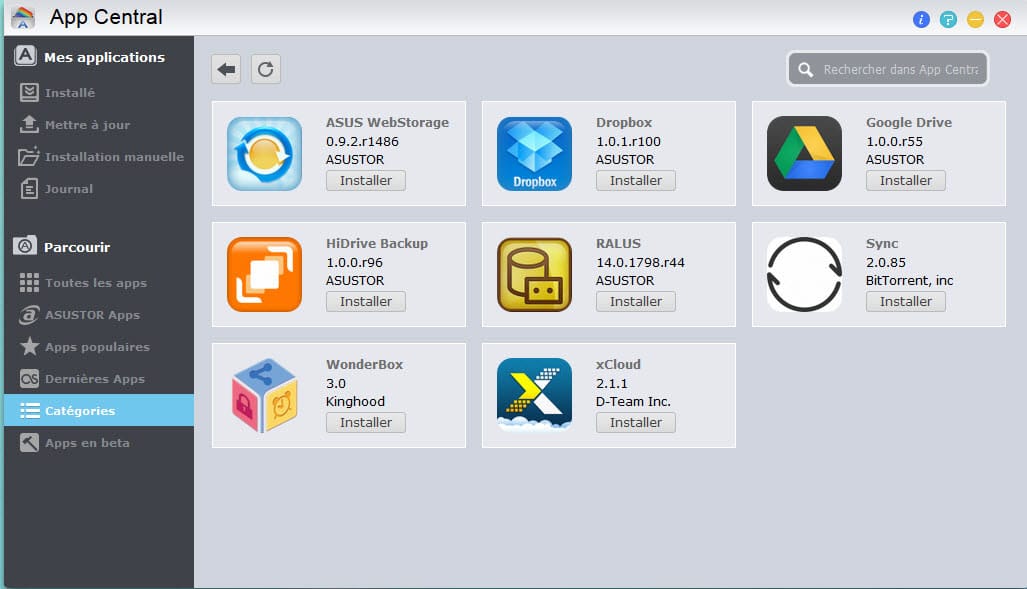Install Dropbox
The image size is (1027, 589).
click(x=635, y=180)
